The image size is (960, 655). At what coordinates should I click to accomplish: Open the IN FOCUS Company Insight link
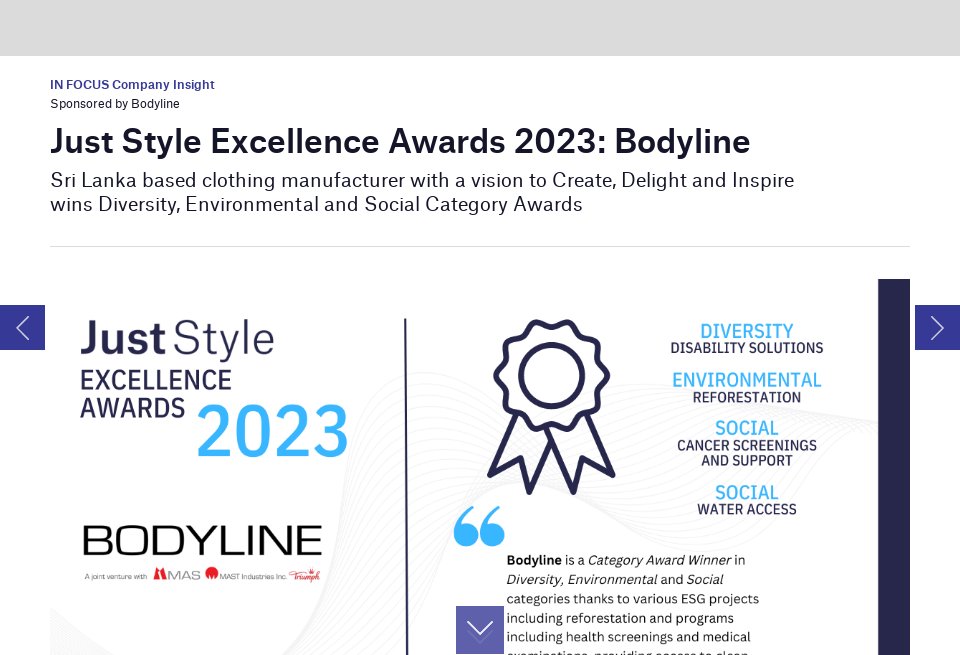tap(132, 85)
